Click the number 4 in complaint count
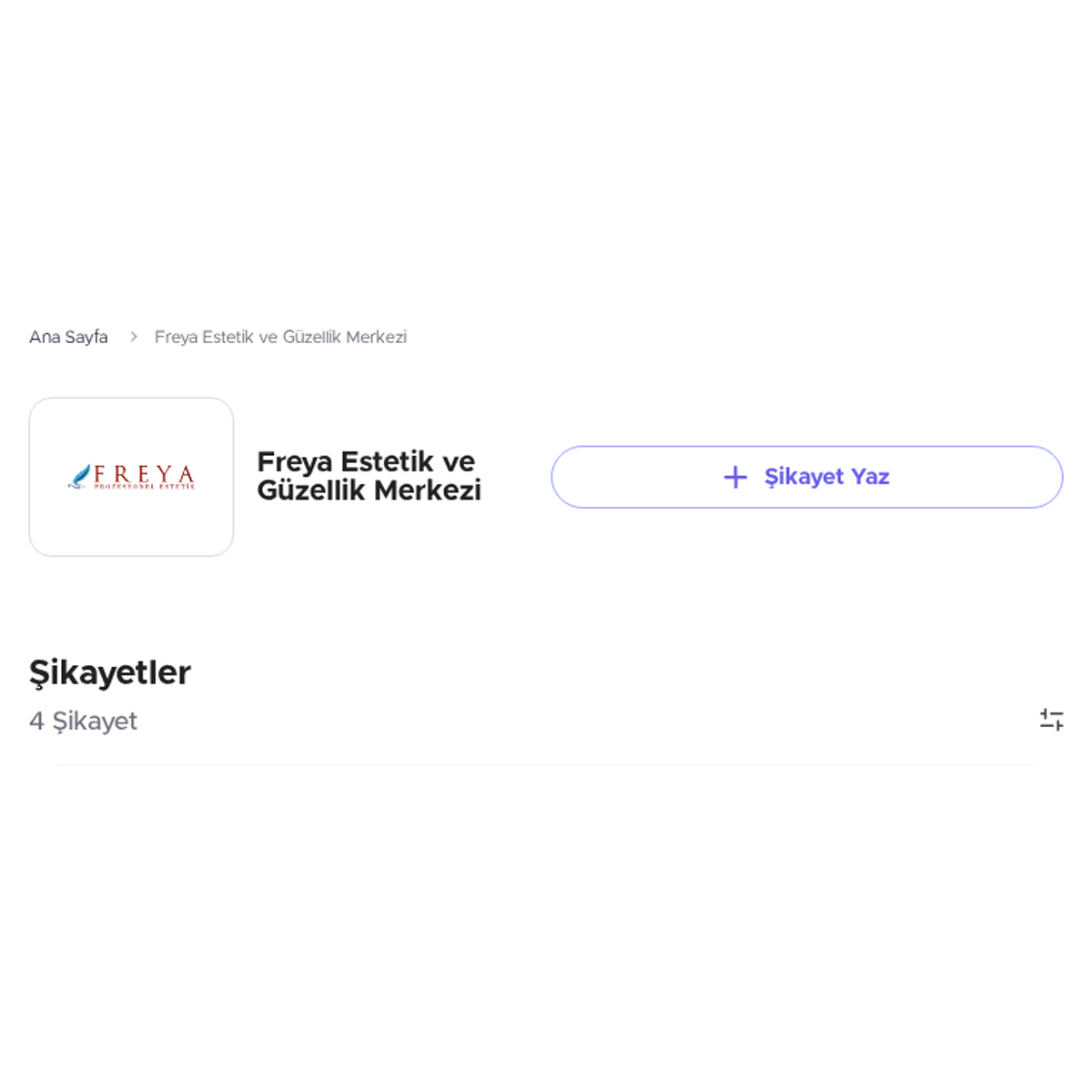The width and height of the screenshot is (1092, 1092). [36, 721]
